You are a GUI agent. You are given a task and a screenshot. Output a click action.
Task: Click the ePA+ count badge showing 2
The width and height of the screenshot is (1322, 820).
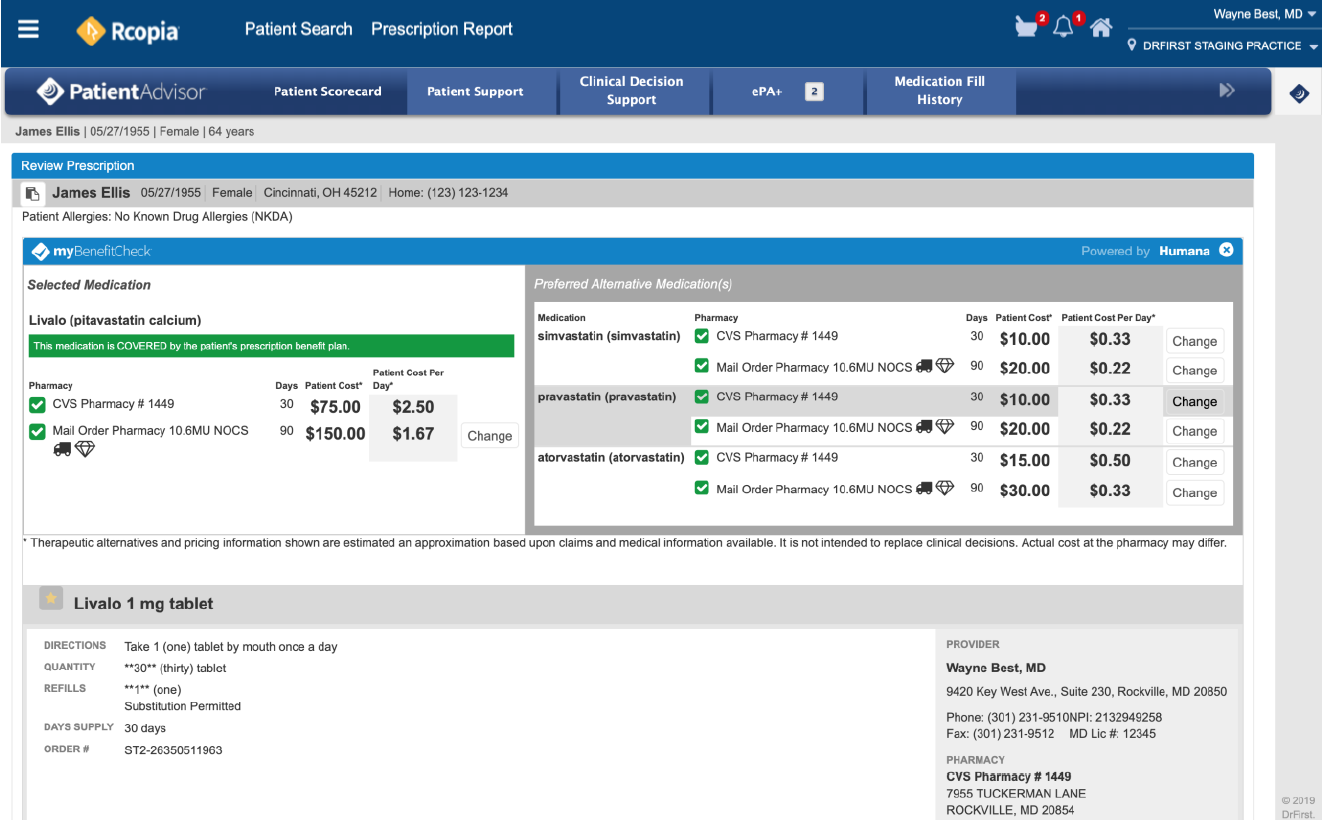(814, 92)
